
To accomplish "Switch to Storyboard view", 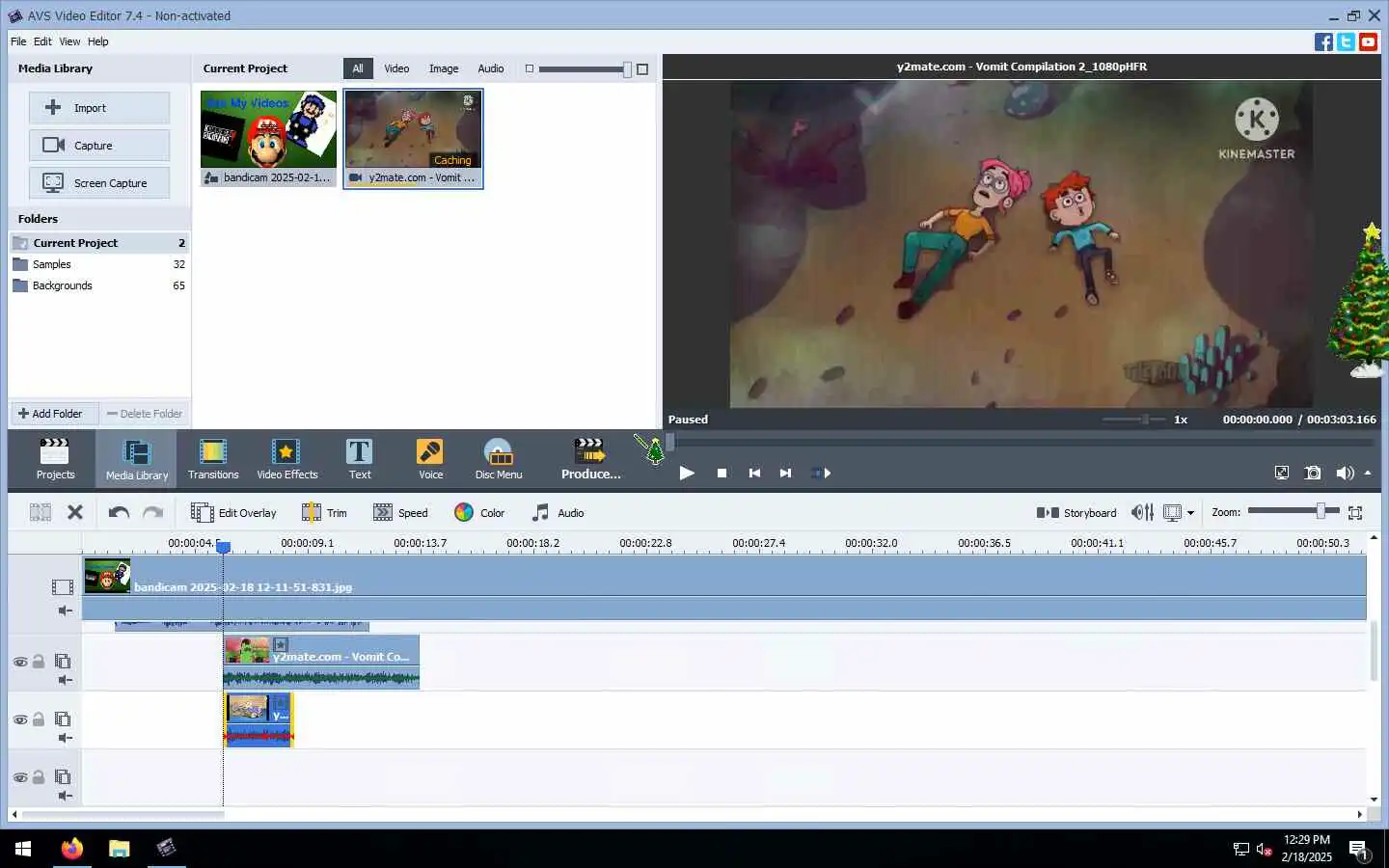I will point(1076,513).
